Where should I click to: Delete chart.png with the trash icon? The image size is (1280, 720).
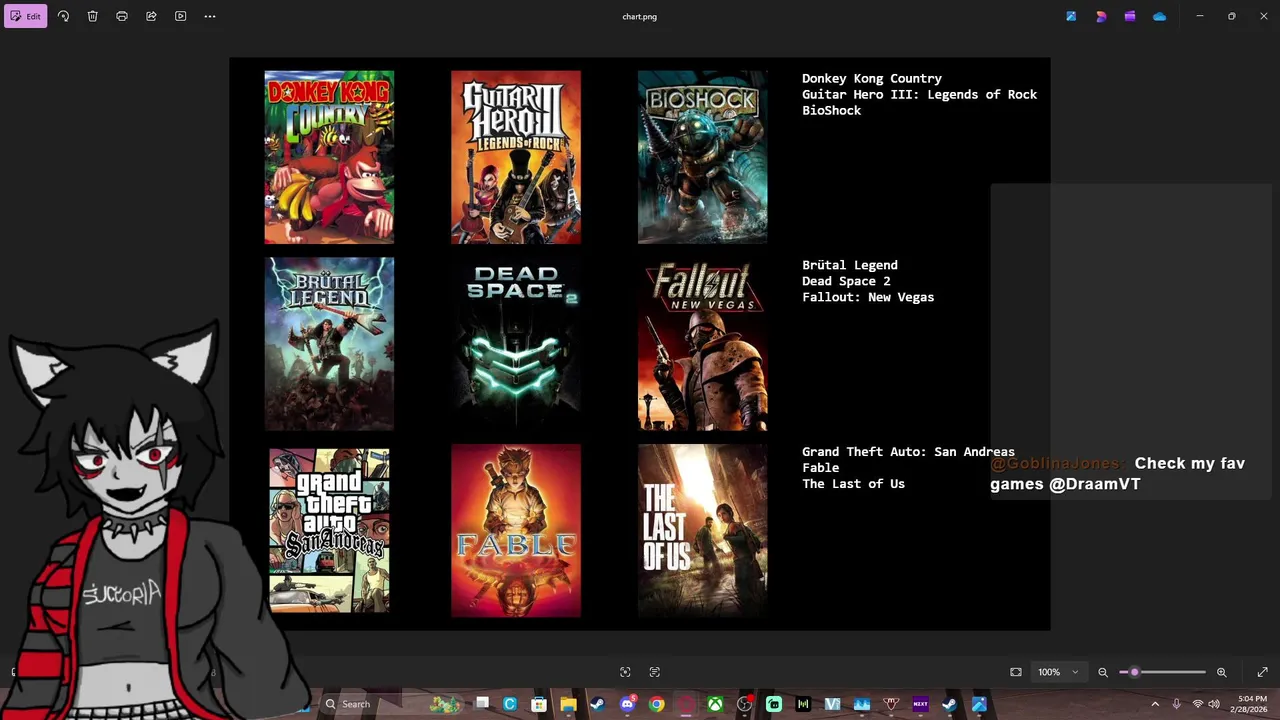92,16
